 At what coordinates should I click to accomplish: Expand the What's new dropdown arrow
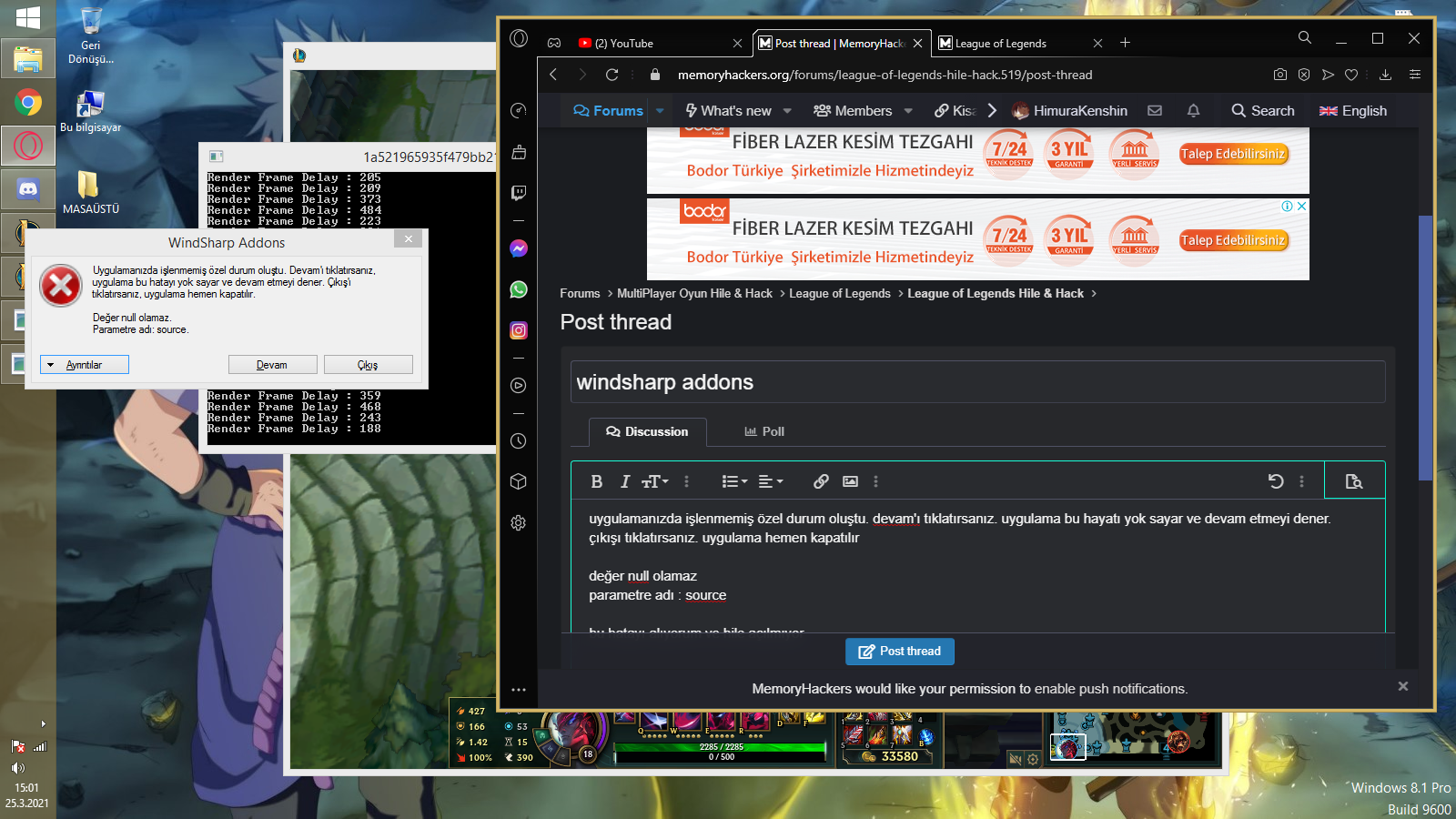[x=787, y=111]
